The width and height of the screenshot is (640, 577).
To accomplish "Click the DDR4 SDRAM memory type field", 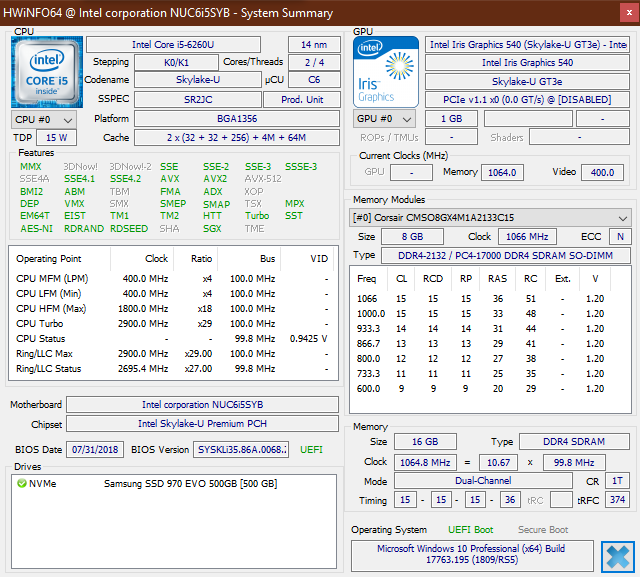I will 574,442.
